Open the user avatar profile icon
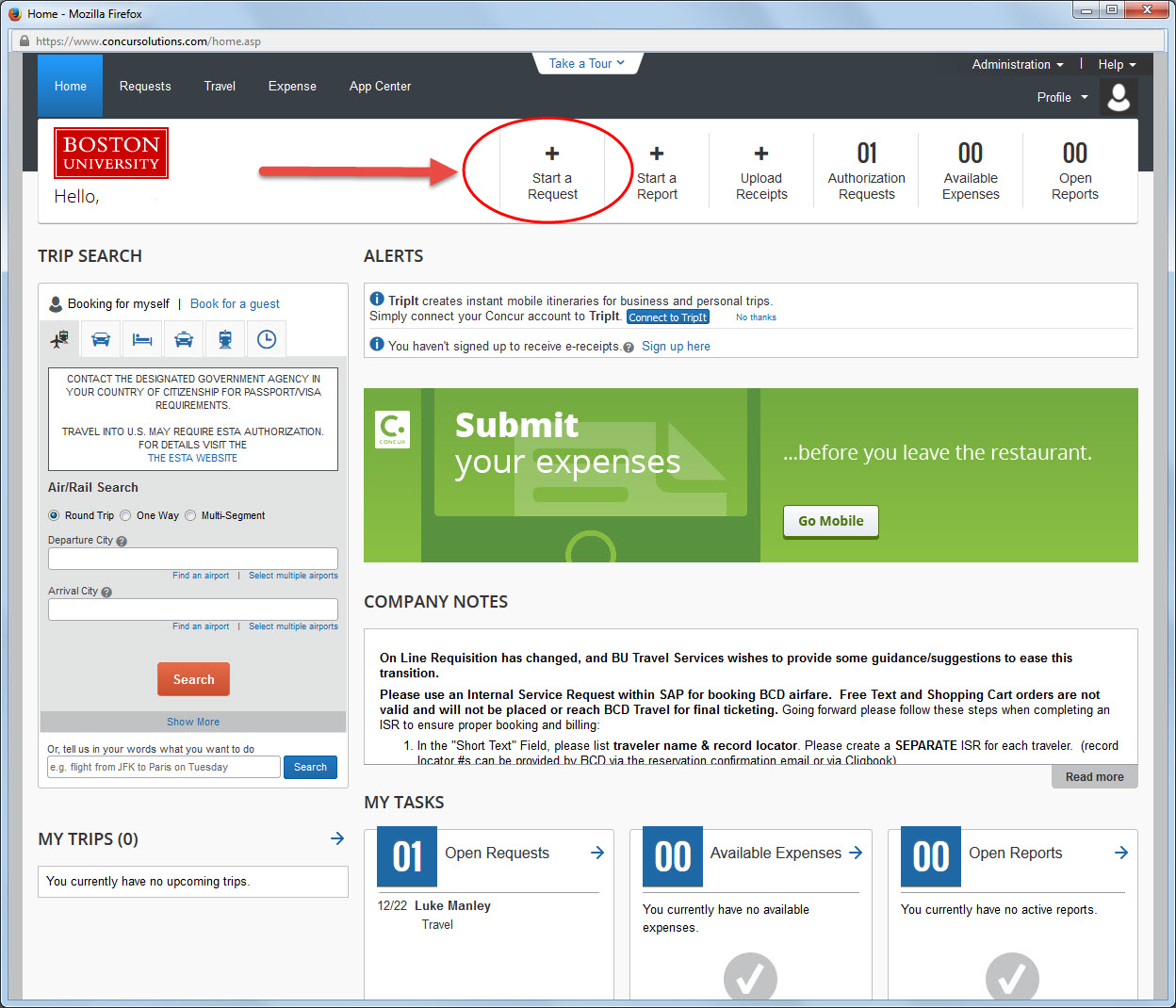Viewport: 1176px width, 1008px height. tap(1119, 97)
